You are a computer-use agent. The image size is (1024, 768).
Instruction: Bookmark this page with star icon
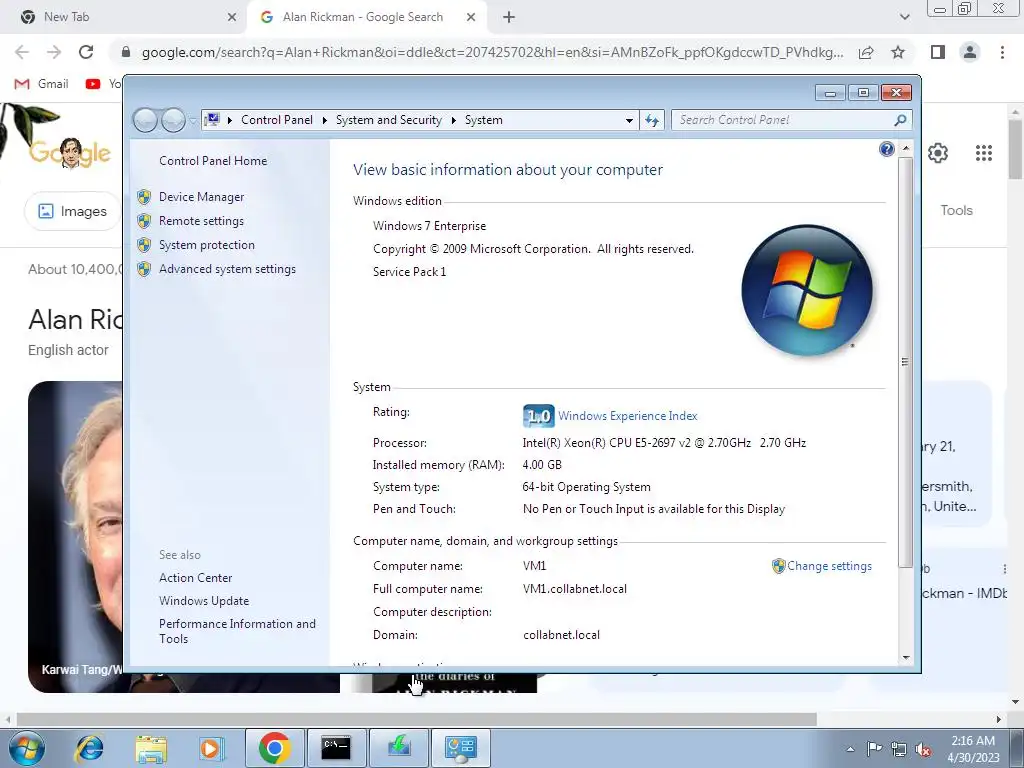click(898, 52)
